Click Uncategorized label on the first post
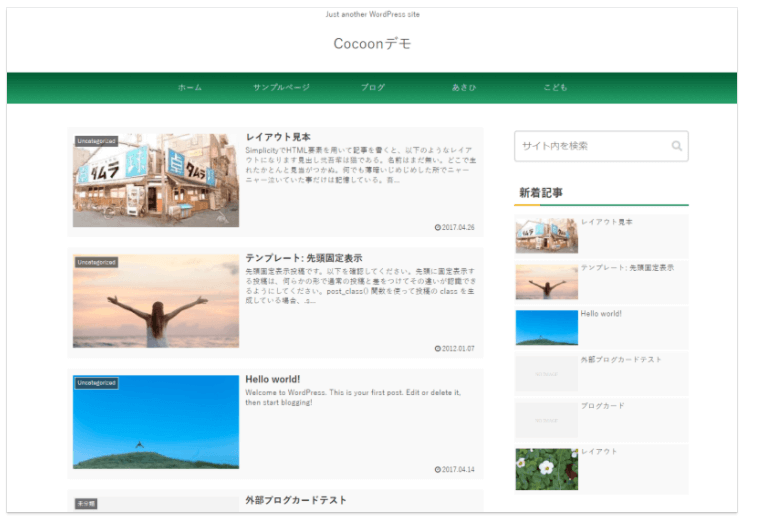This screenshot has width=763, height=529. 97,141
